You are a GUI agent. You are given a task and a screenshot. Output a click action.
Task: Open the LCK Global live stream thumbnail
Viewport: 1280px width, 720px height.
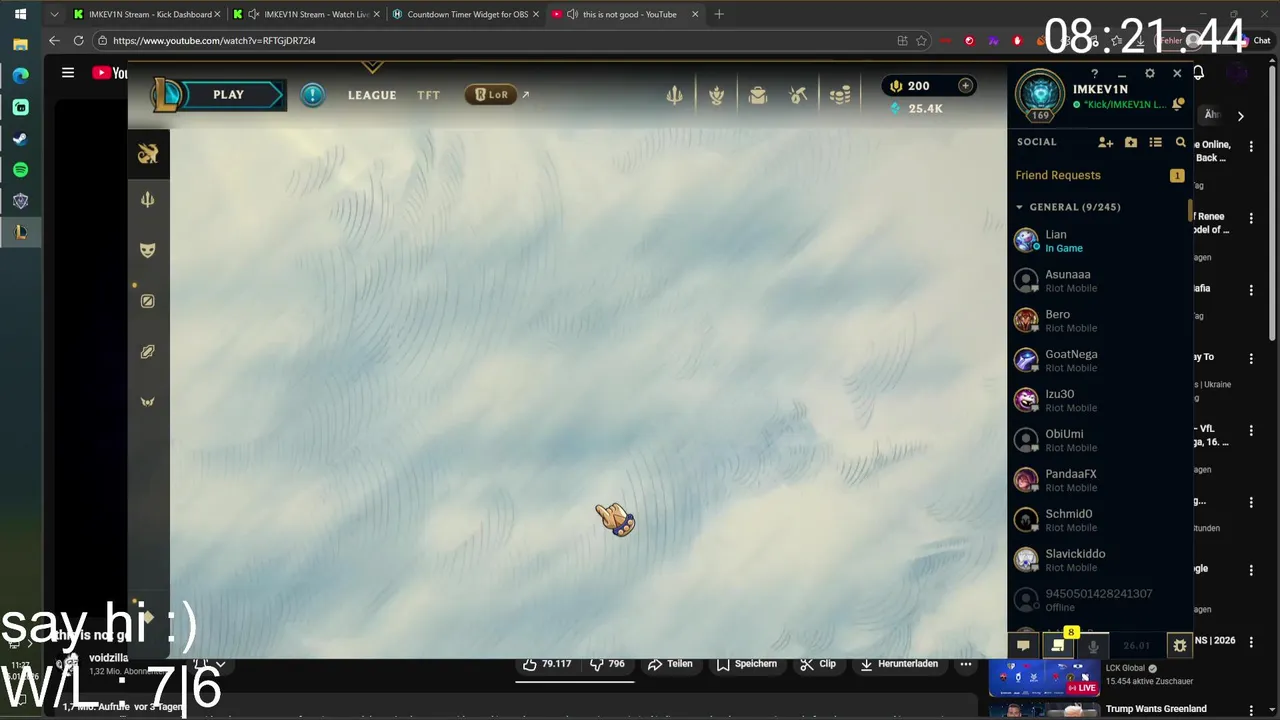click(x=1044, y=678)
